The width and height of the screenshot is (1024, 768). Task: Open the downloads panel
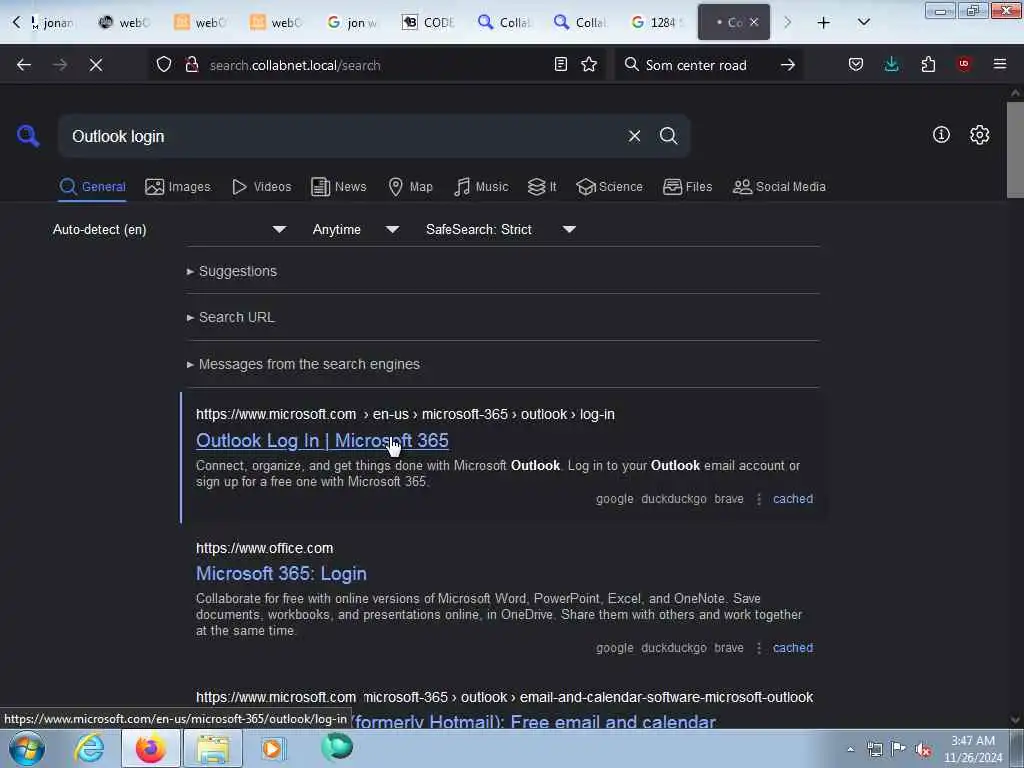pyautogui.click(x=891, y=64)
